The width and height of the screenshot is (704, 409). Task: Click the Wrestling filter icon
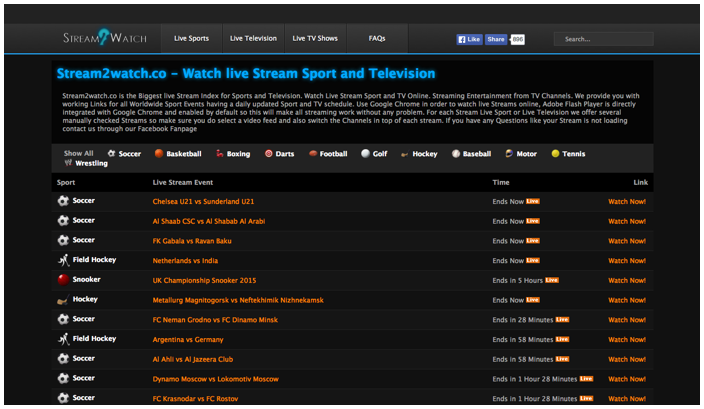coord(68,163)
